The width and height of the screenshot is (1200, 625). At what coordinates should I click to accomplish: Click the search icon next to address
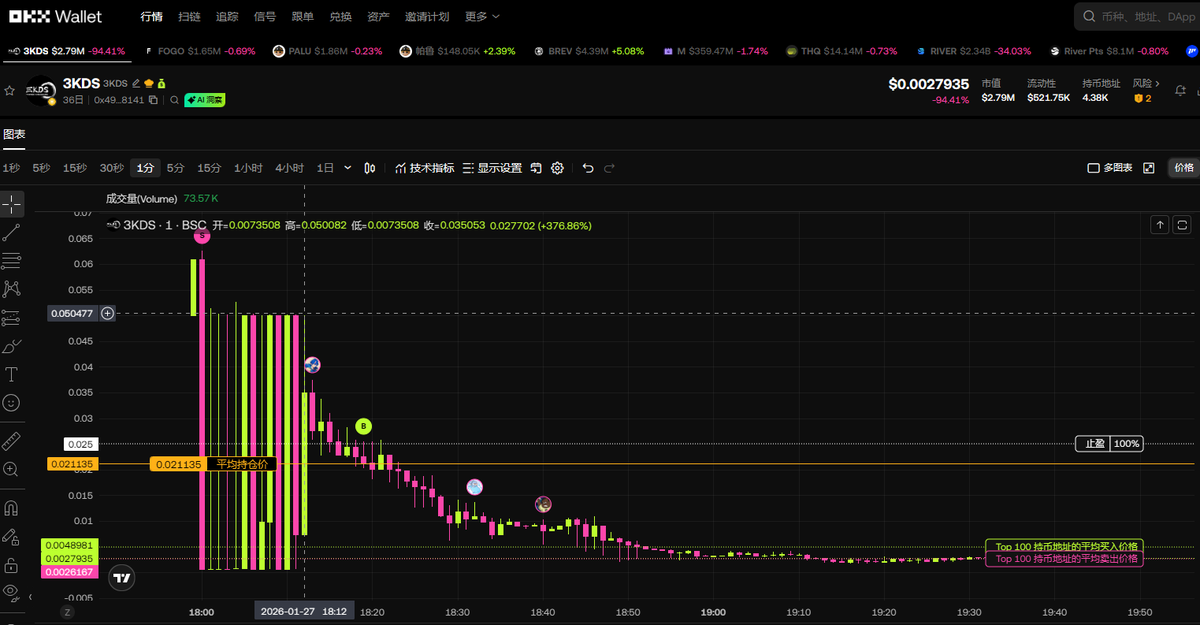[x=174, y=100]
